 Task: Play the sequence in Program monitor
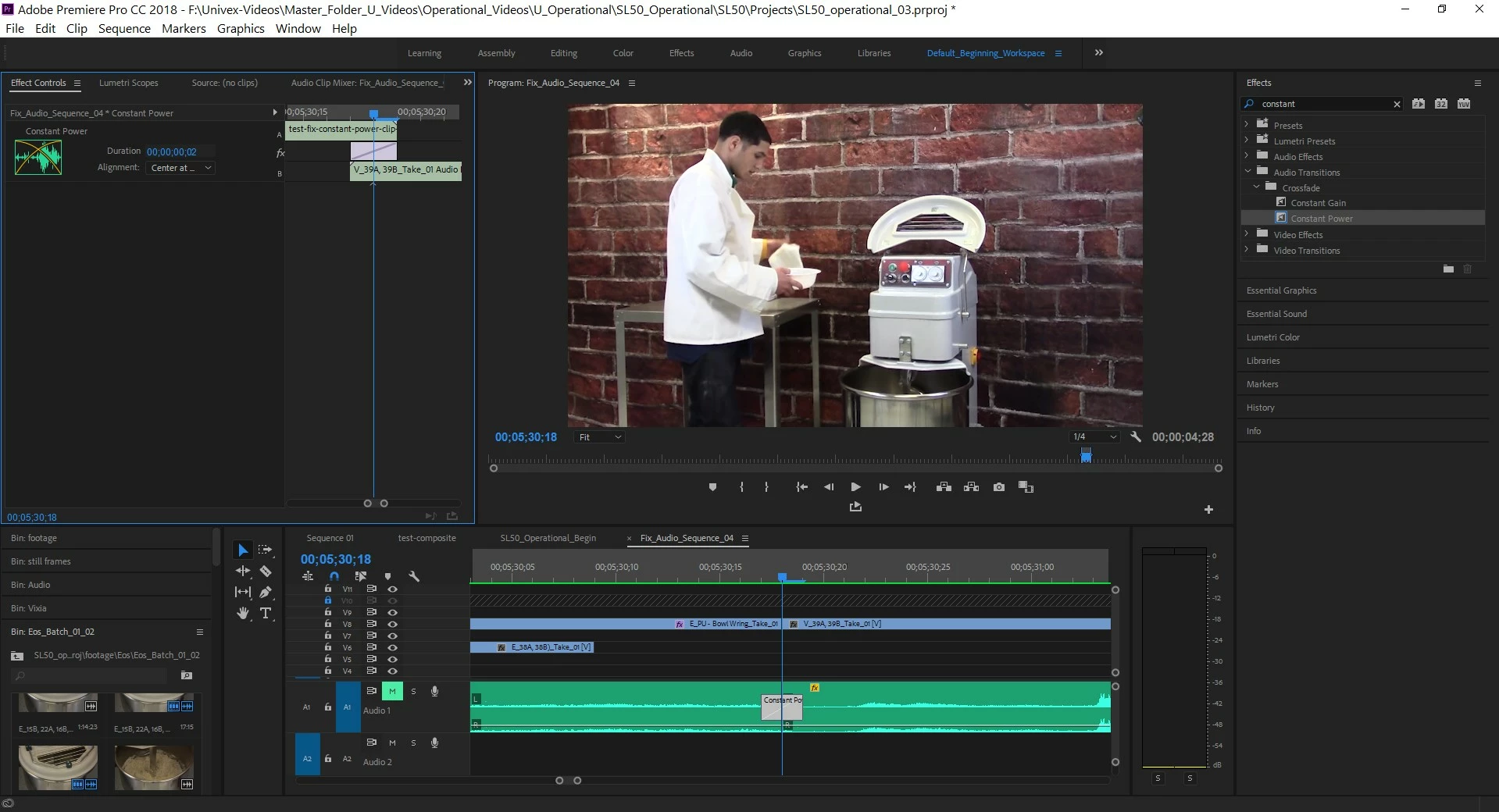855,487
